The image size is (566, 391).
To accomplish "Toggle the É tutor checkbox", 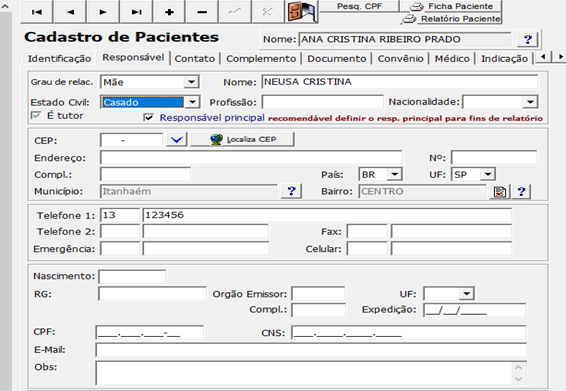I will coord(36,116).
